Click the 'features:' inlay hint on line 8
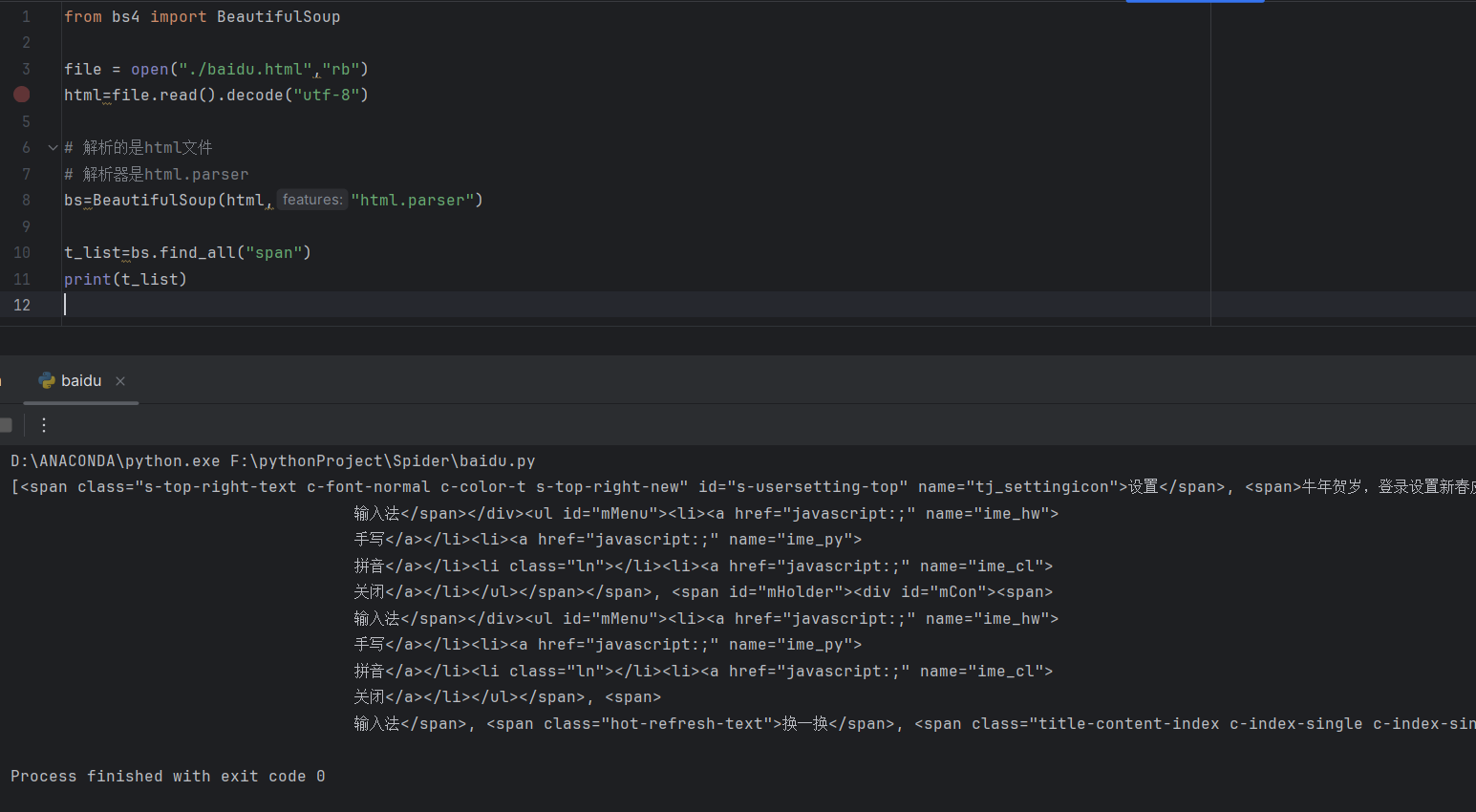The width and height of the screenshot is (1476, 812). (312, 200)
